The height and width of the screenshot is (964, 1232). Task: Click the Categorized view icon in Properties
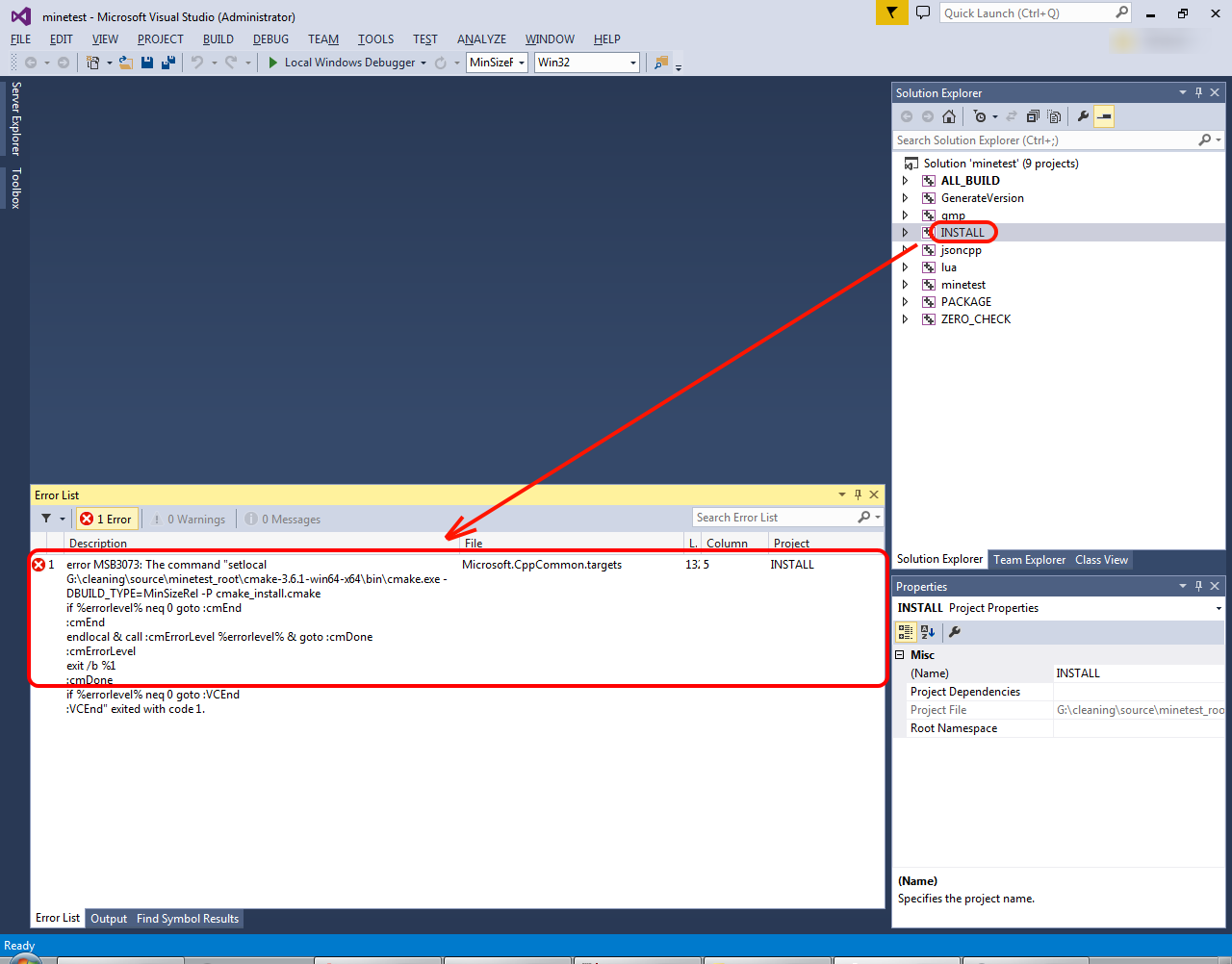906,632
